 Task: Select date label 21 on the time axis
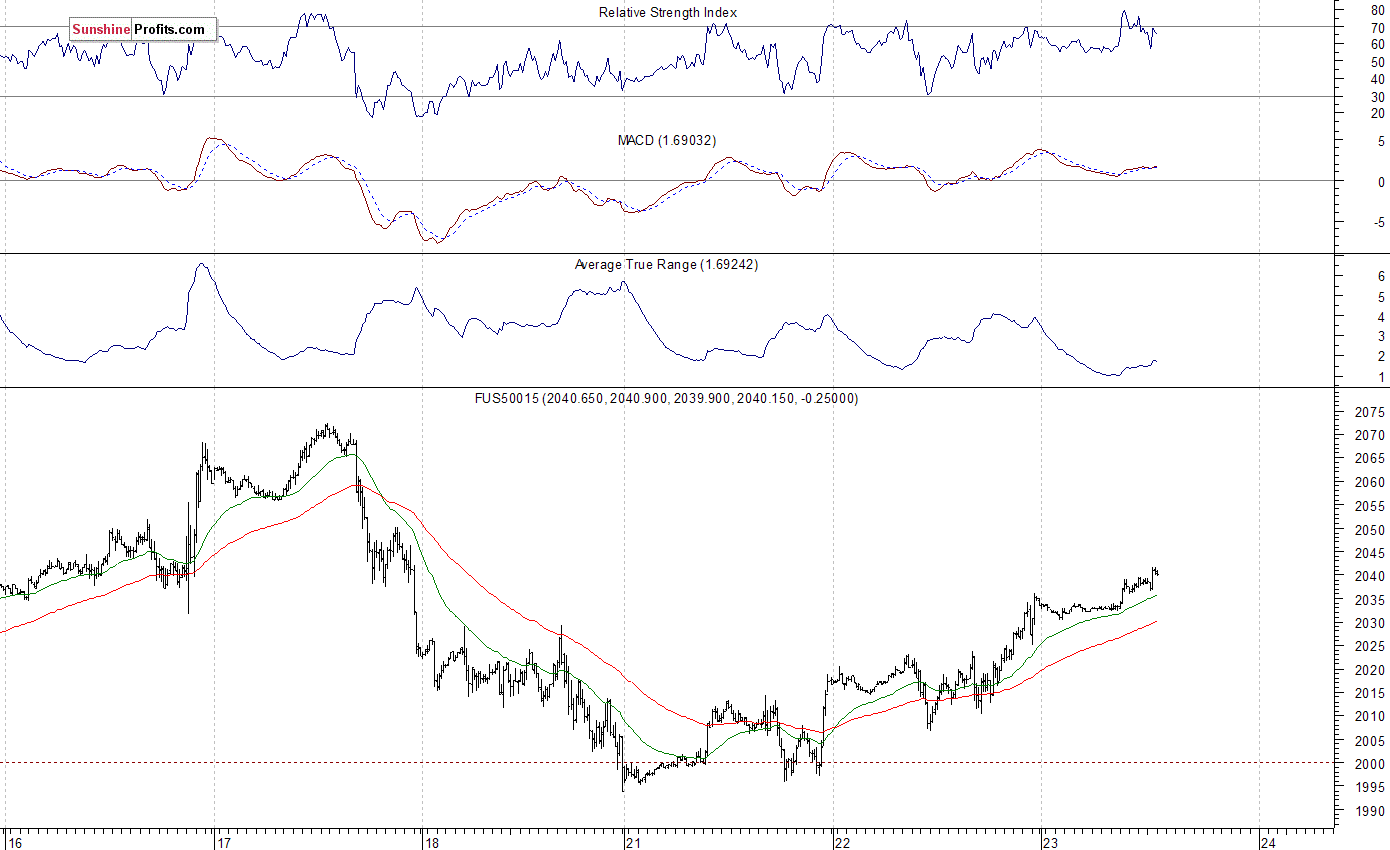pos(634,842)
